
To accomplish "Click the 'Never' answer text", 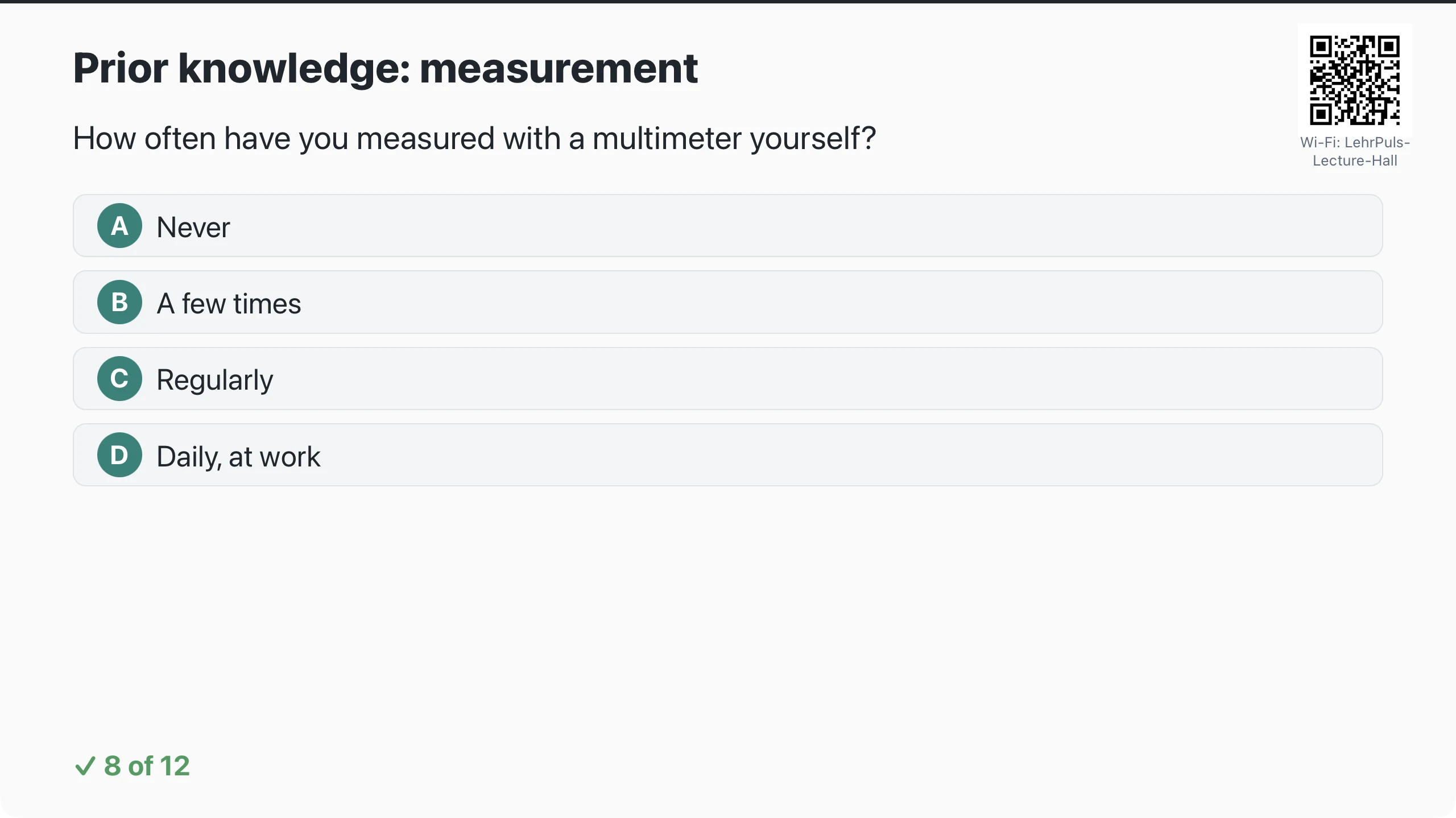I will [x=193, y=228].
